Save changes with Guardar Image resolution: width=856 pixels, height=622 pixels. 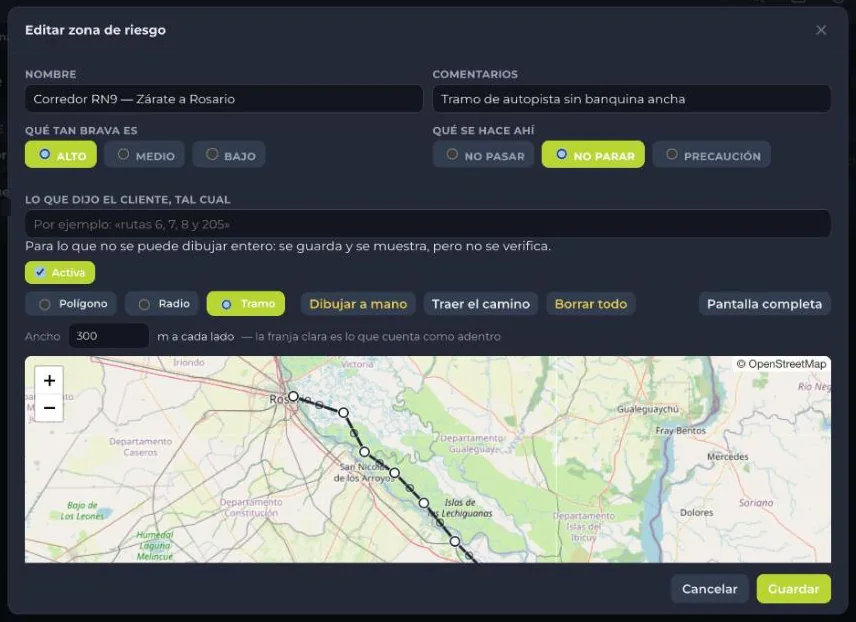(x=793, y=589)
